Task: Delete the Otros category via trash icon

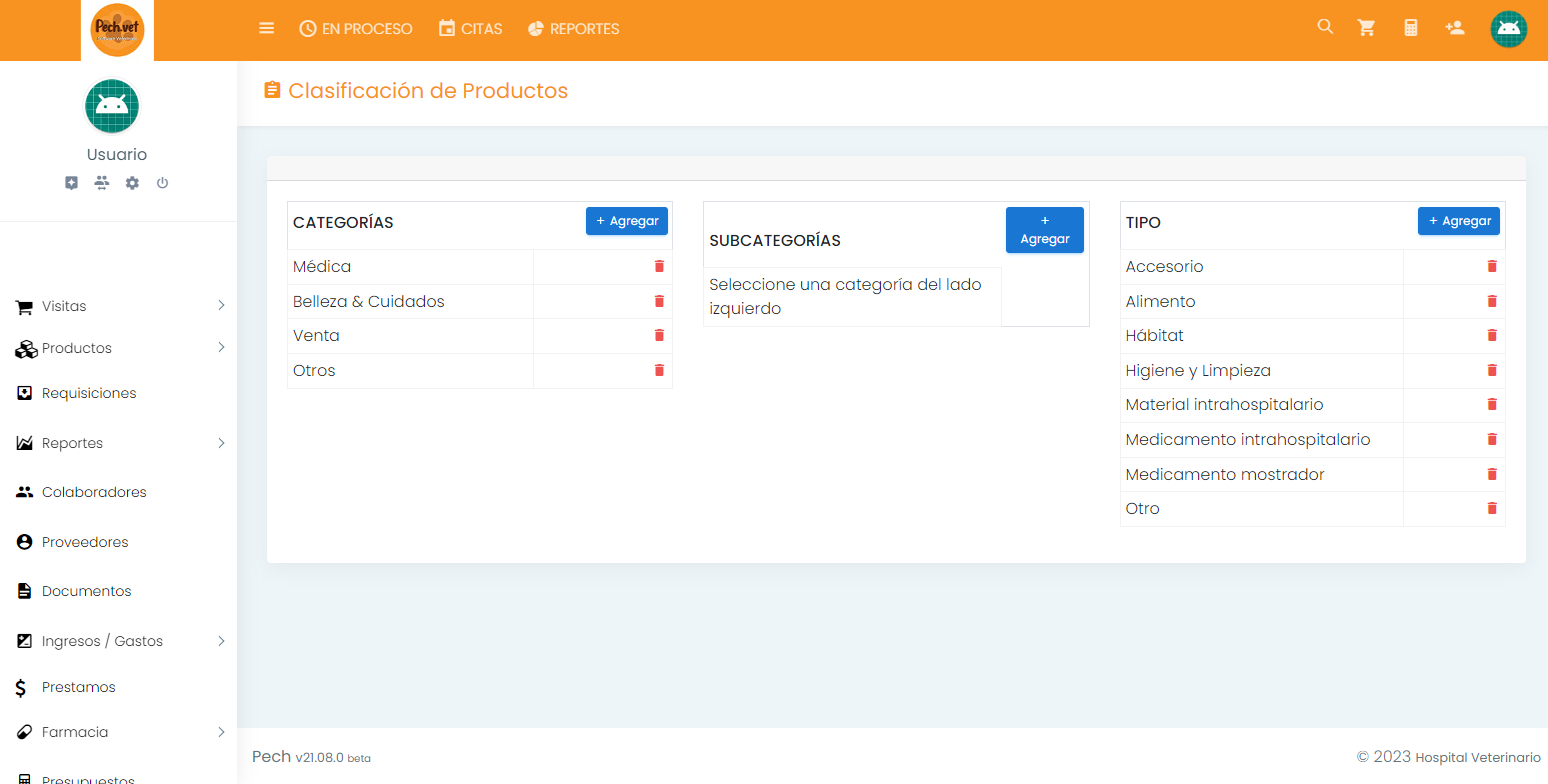Action: click(x=659, y=370)
